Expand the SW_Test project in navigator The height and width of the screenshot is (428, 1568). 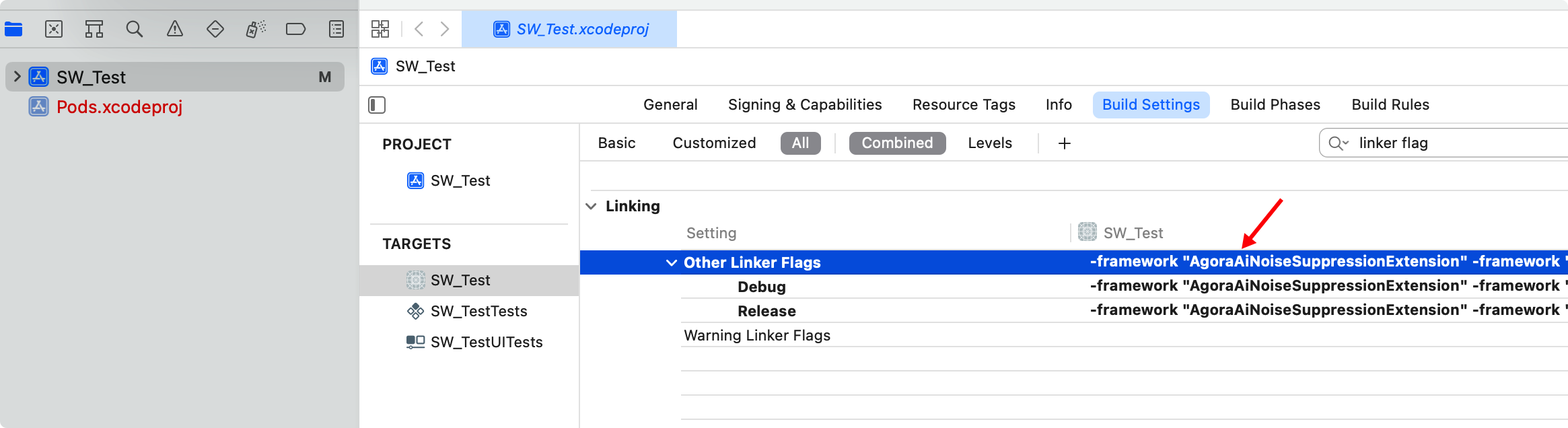click(17, 77)
